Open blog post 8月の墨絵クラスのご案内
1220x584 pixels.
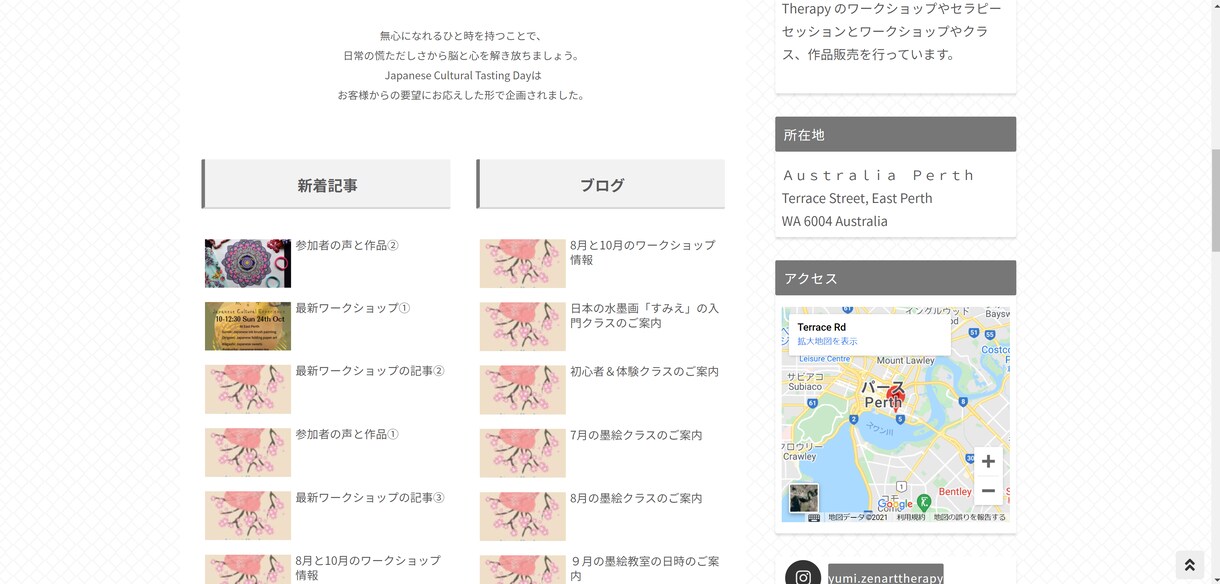[636, 498]
